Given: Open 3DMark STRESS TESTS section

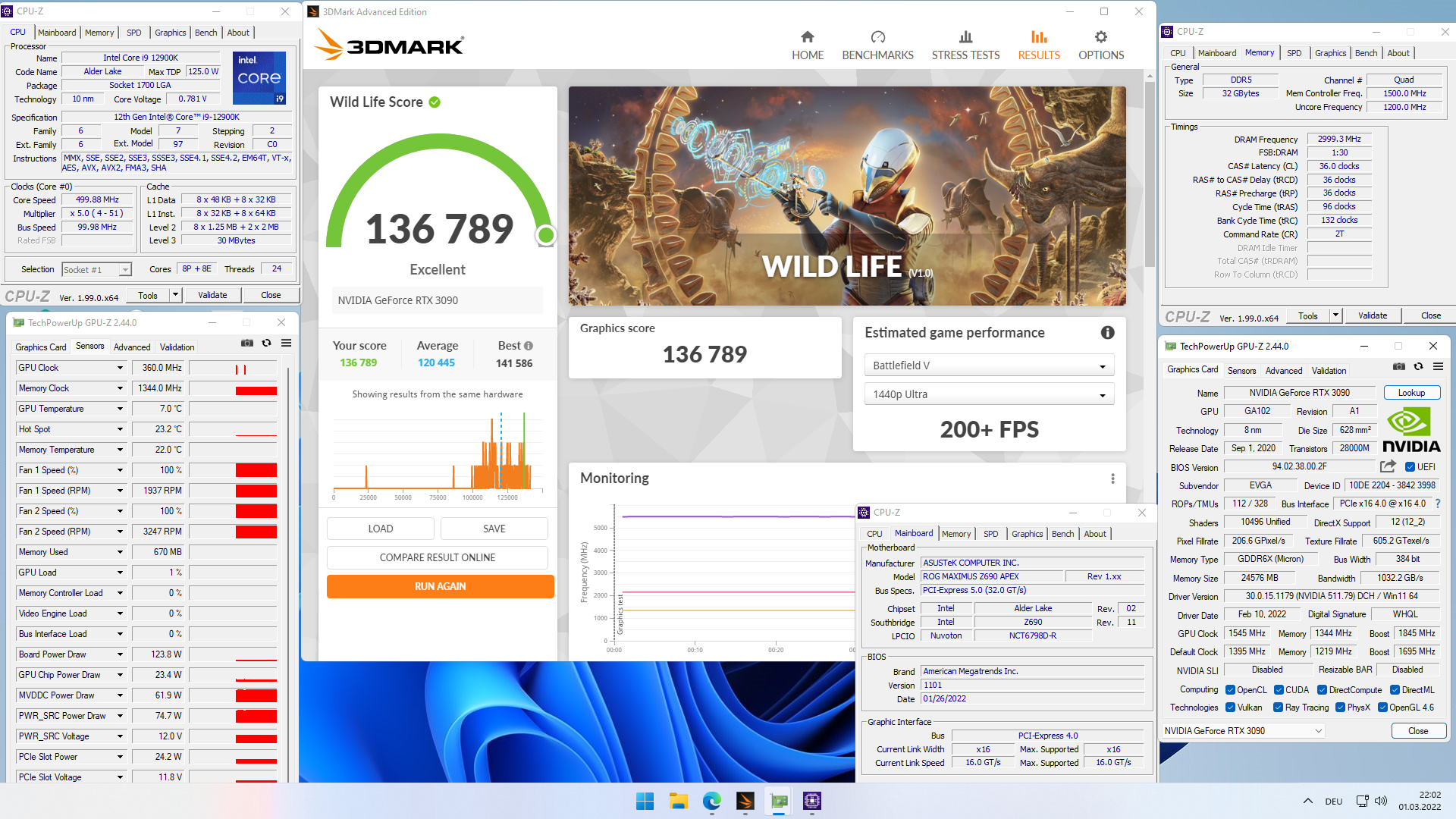Looking at the screenshot, I should pos(965,45).
